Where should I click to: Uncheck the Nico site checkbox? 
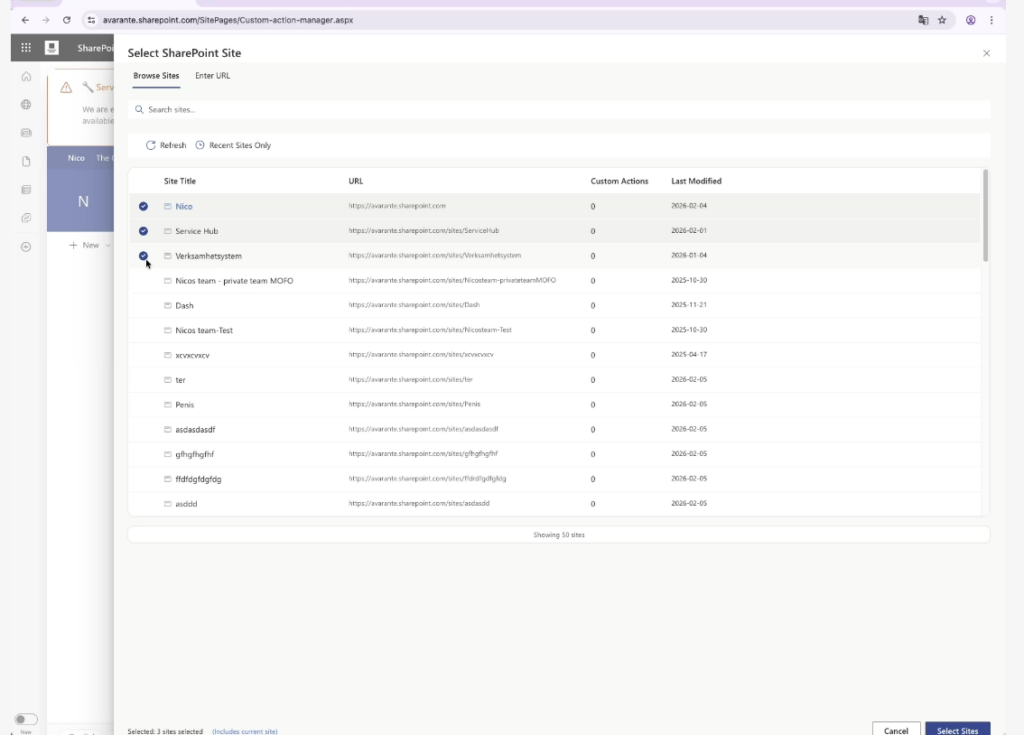point(143,206)
